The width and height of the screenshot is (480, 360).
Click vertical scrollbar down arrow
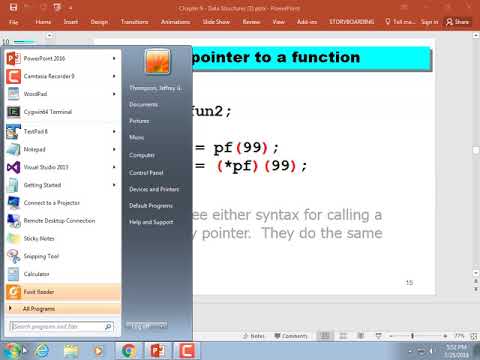pyautogui.click(x=476, y=273)
